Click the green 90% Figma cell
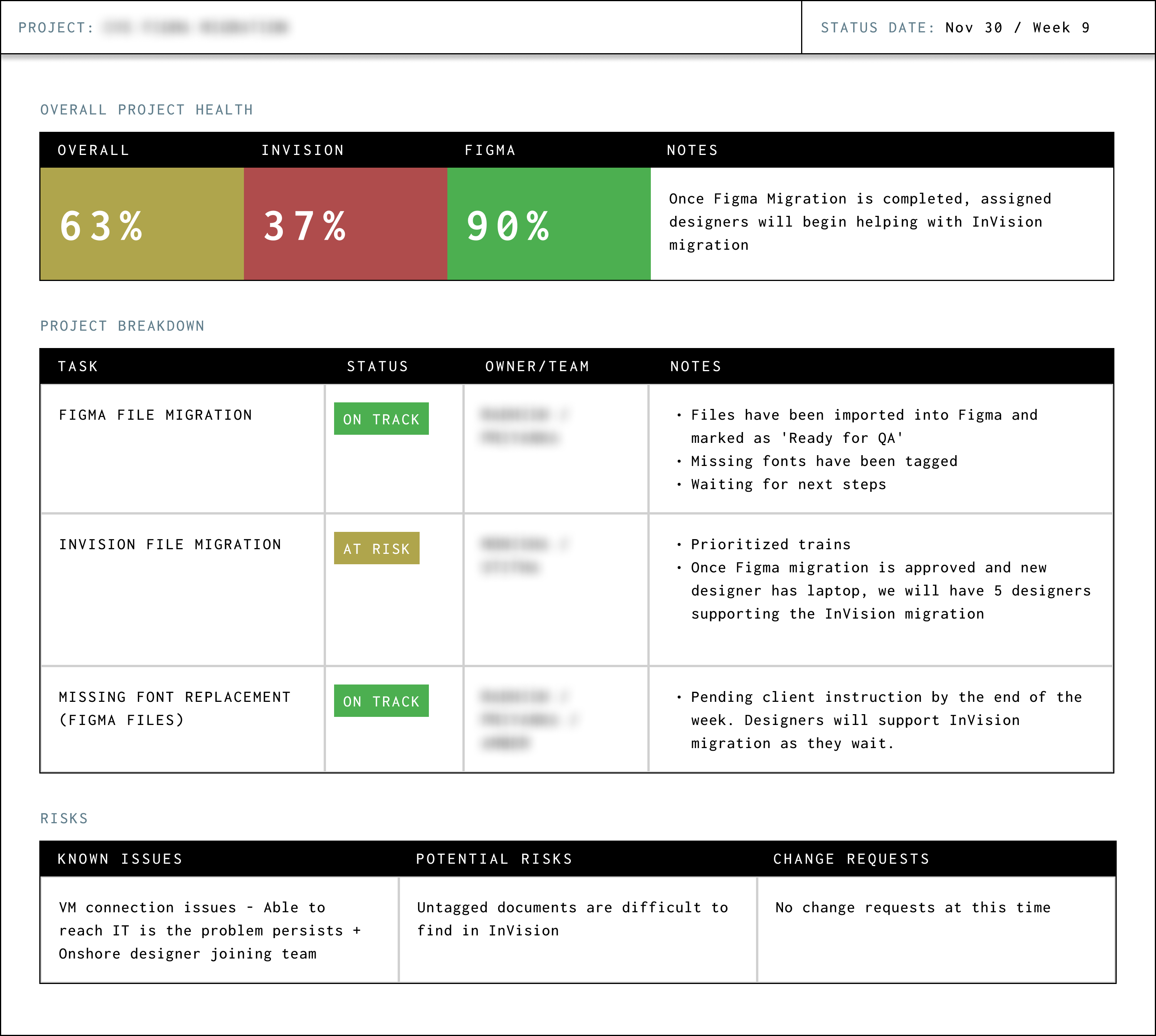Screen dimensions: 1156x1036 point(548,224)
